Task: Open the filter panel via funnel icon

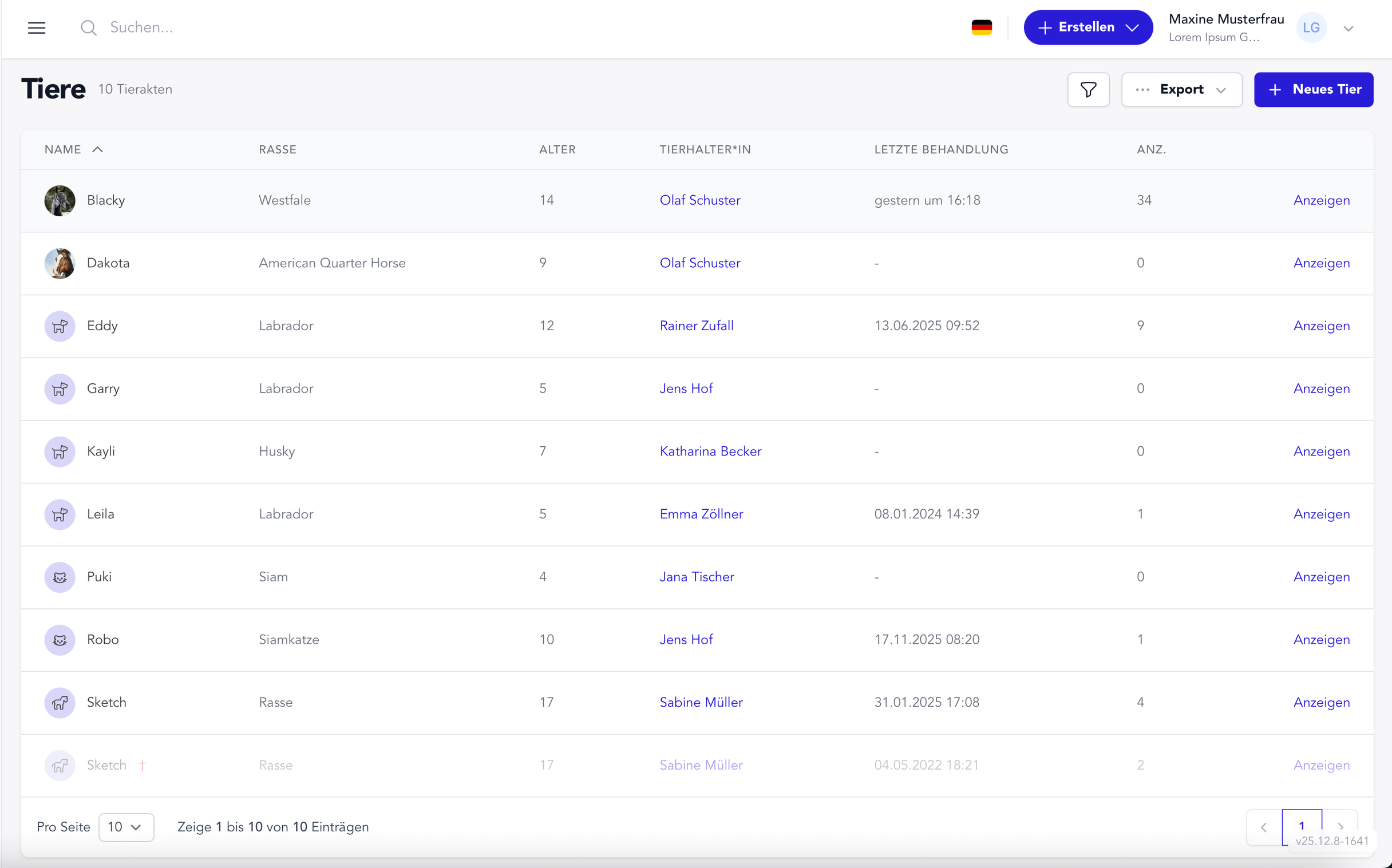Action: 1088,90
